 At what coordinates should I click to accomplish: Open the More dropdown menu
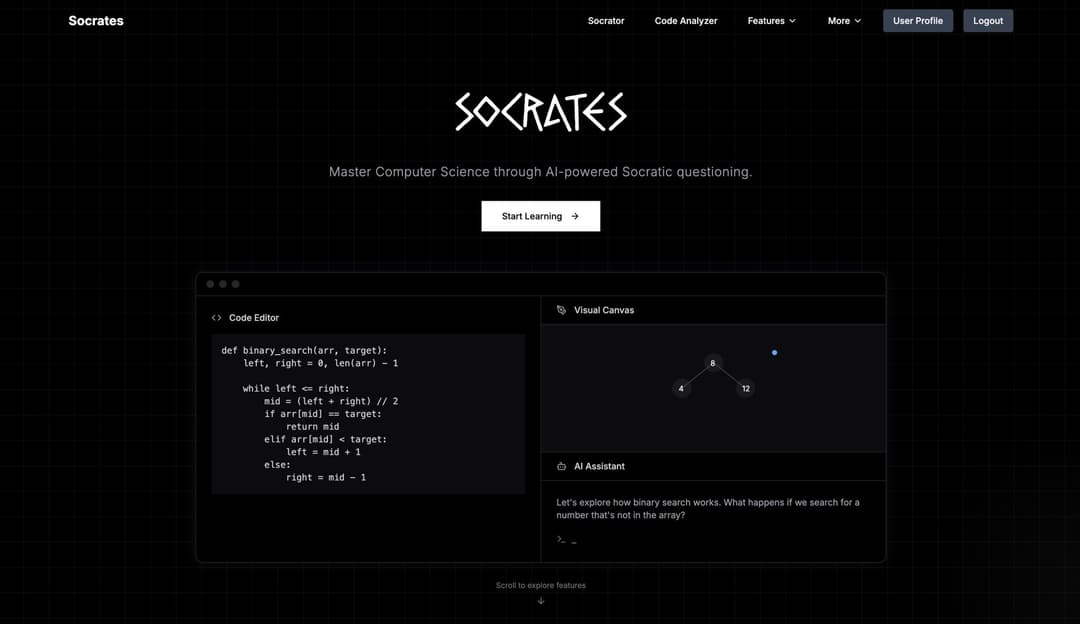tap(843, 20)
